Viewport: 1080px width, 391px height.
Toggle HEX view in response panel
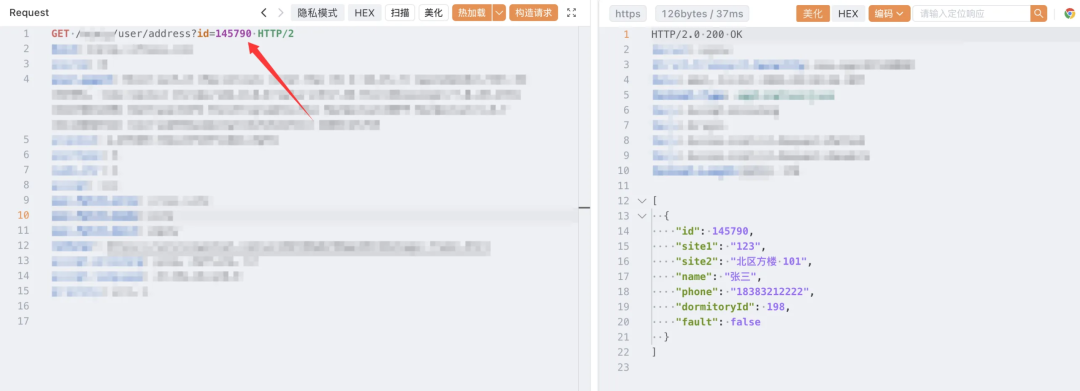coord(848,14)
